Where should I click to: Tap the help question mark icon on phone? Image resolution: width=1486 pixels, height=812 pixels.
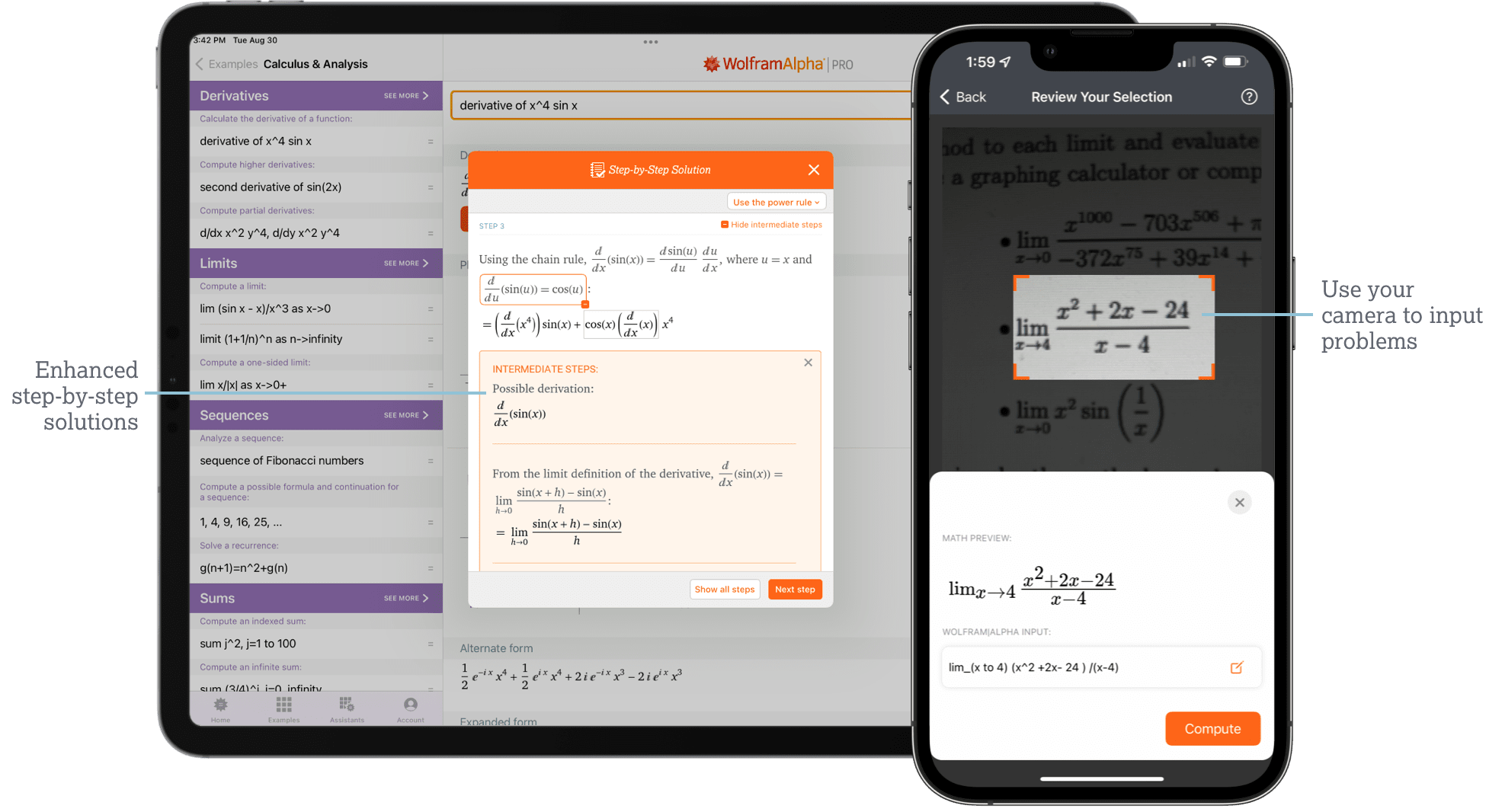point(1249,97)
